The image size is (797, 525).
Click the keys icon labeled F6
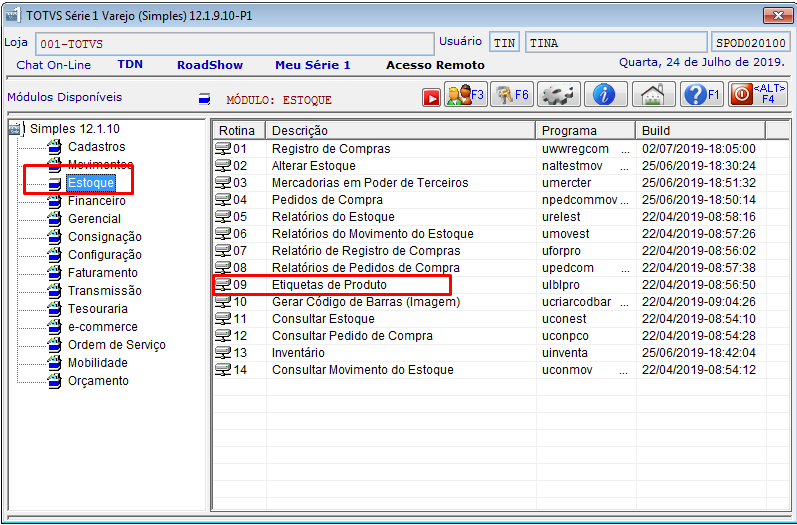(x=512, y=95)
